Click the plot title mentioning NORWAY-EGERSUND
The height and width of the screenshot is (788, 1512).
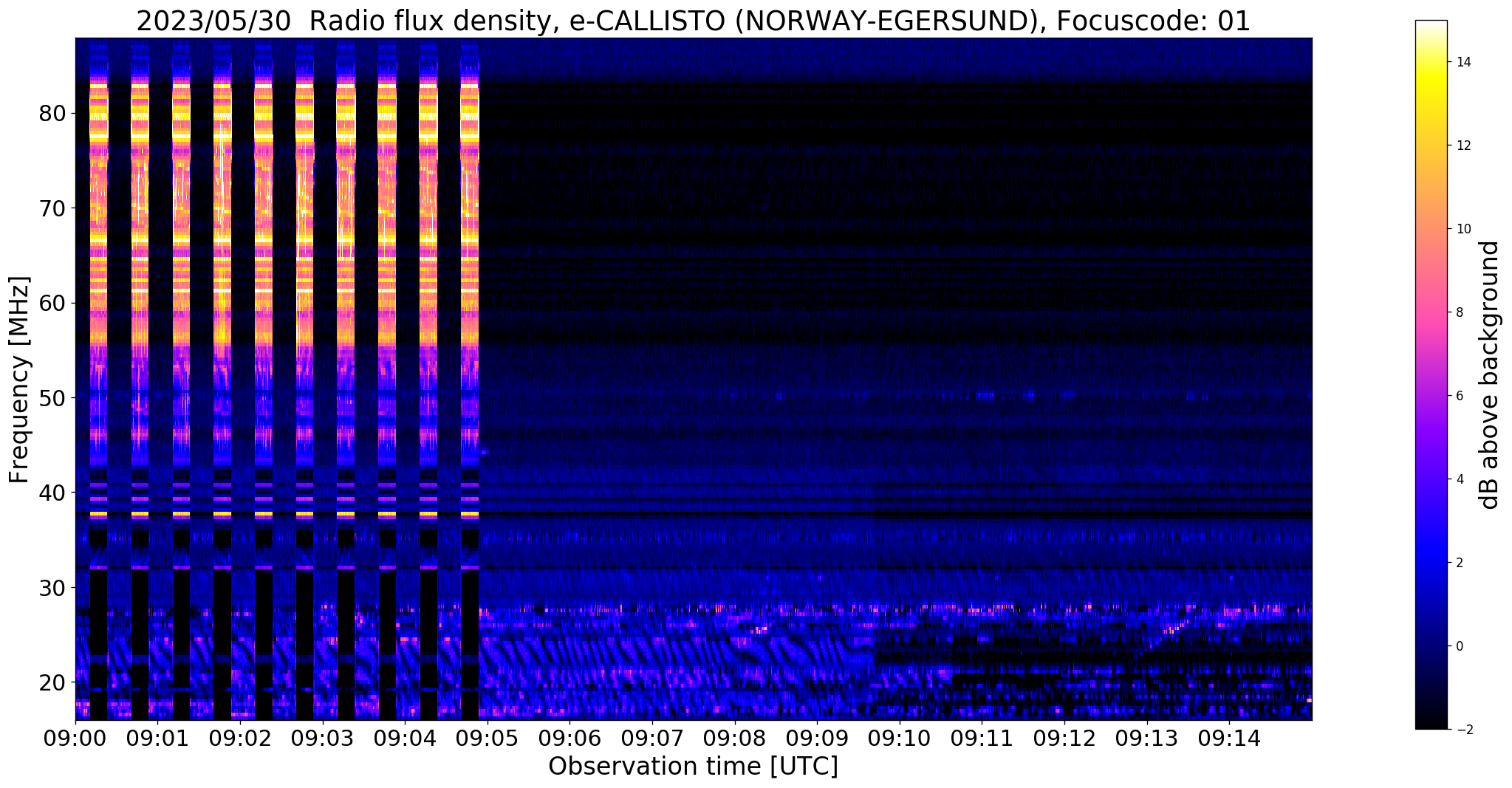pyautogui.click(x=693, y=21)
